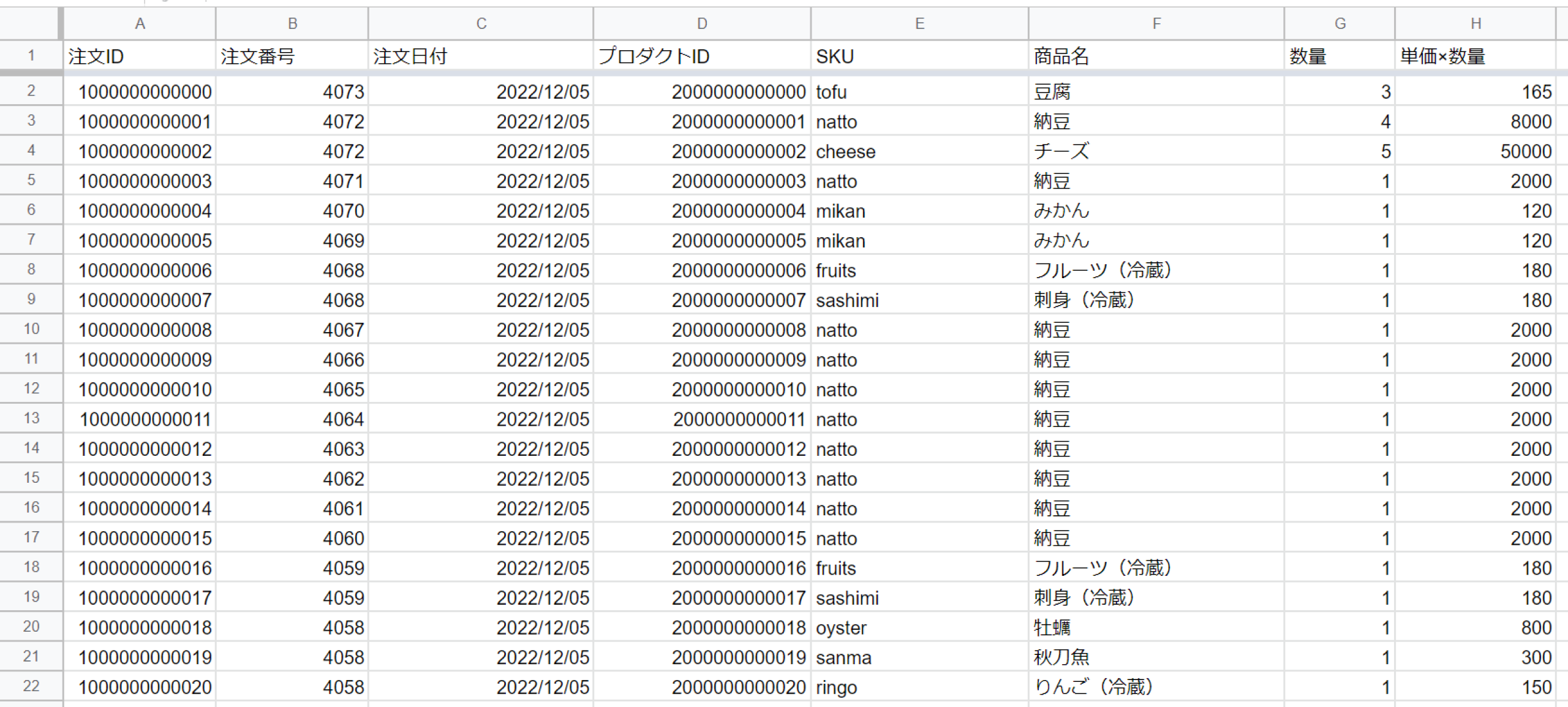Select row 12 header
The height and width of the screenshot is (707, 1568).
(31, 388)
